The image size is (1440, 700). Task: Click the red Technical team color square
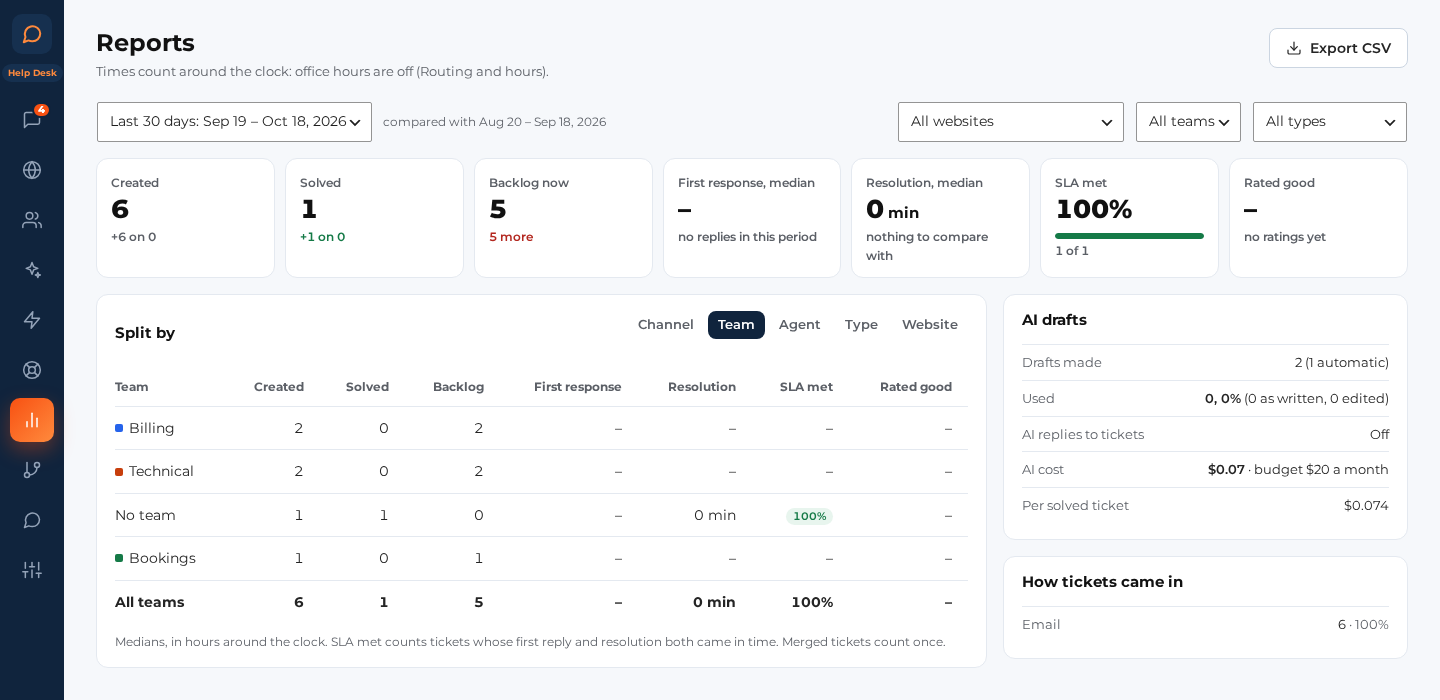pos(119,471)
